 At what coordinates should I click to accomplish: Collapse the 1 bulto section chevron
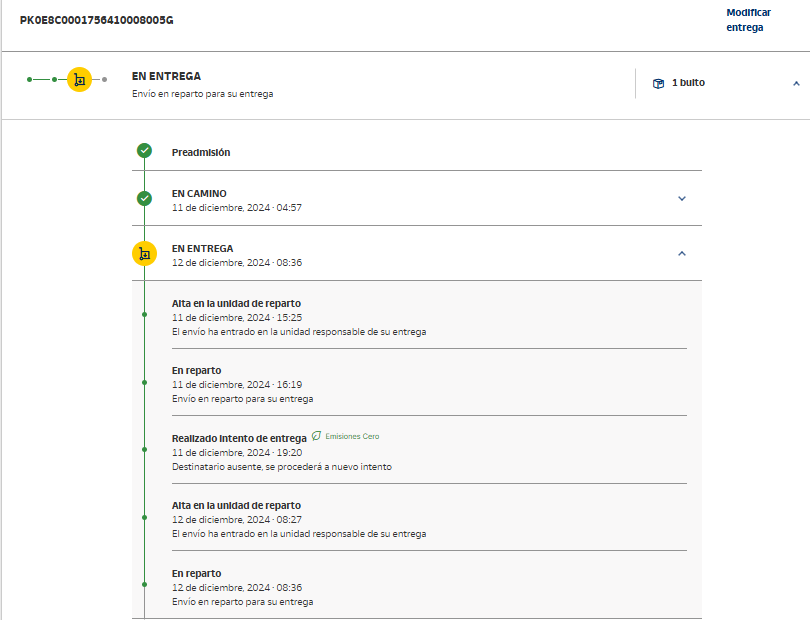(796, 83)
